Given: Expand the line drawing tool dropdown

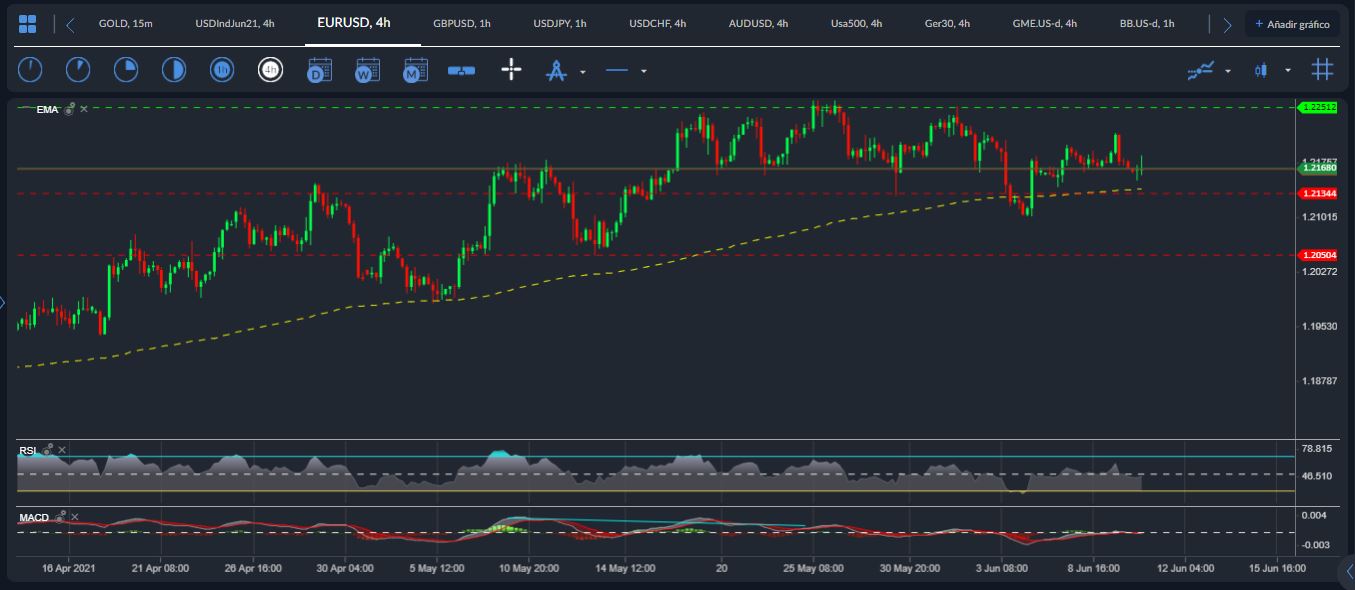Looking at the screenshot, I should (644, 71).
